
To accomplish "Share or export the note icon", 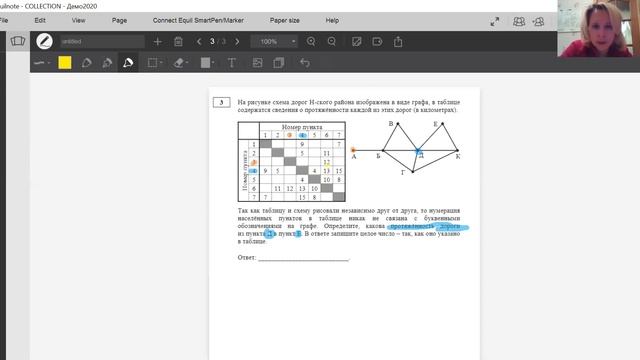I will click(x=398, y=42).
